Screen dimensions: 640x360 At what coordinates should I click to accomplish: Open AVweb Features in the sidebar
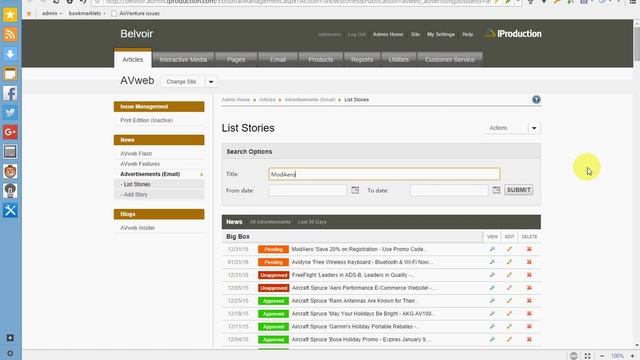click(x=140, y=164)
